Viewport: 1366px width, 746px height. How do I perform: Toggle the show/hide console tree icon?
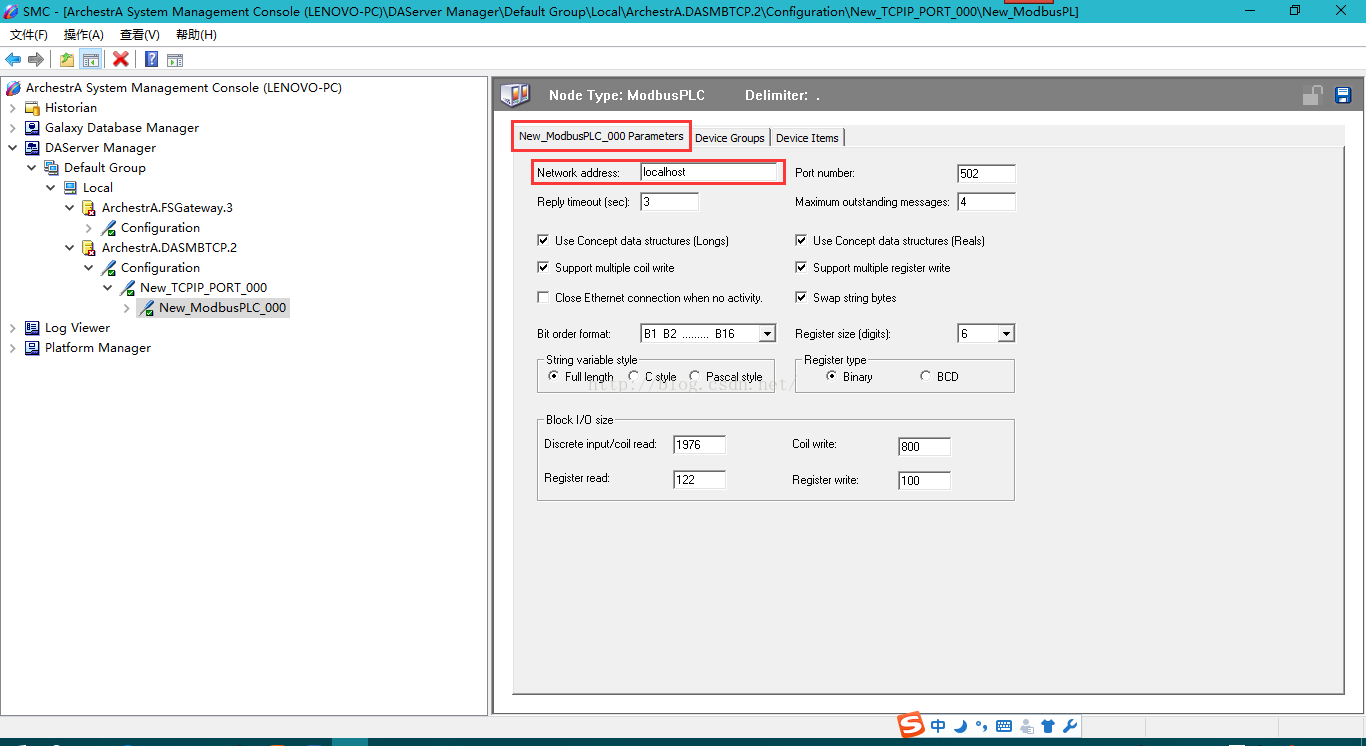click(x=90, y=60)
